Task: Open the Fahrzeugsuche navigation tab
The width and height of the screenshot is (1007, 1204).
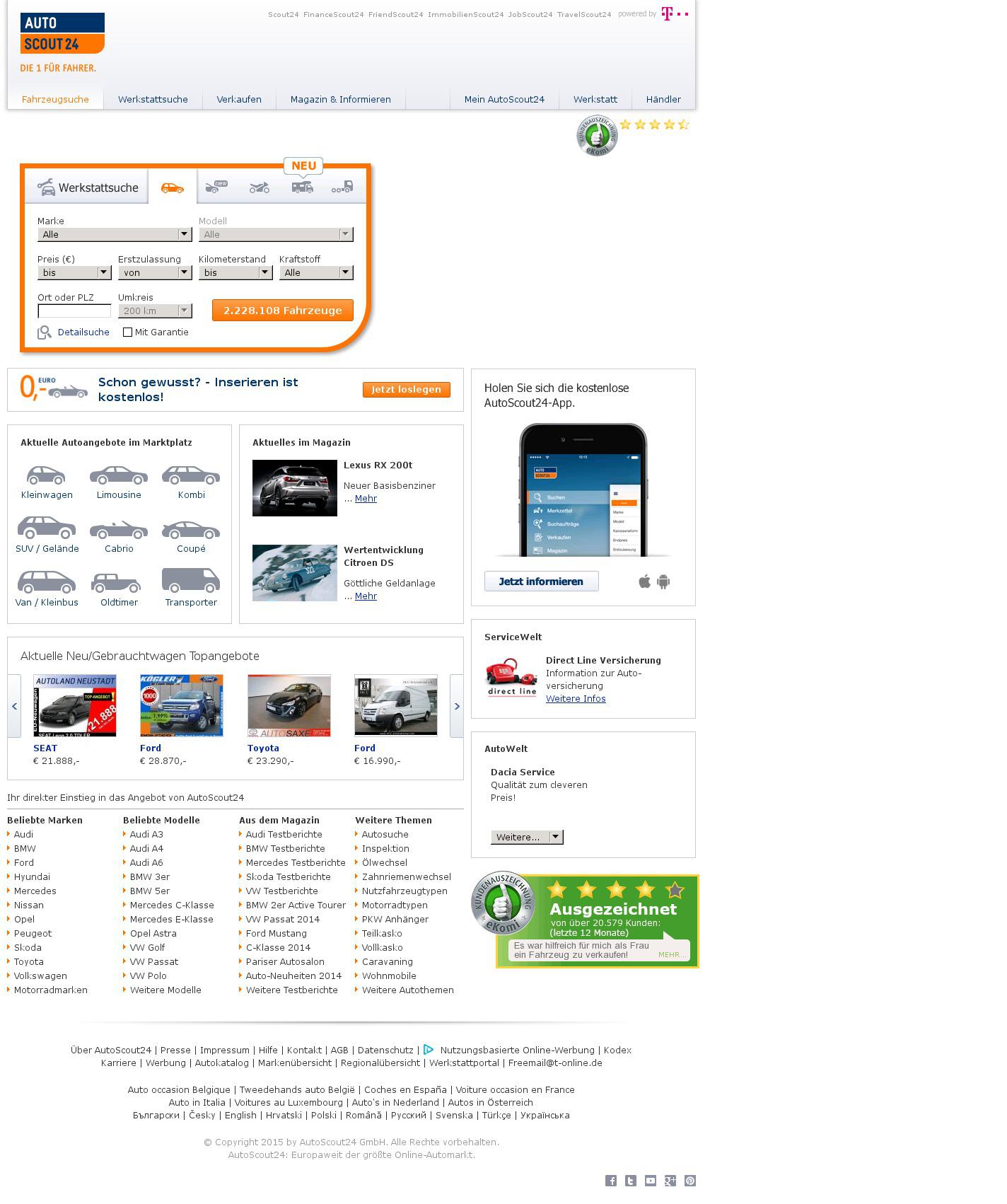Action: (x=55, y=99)
